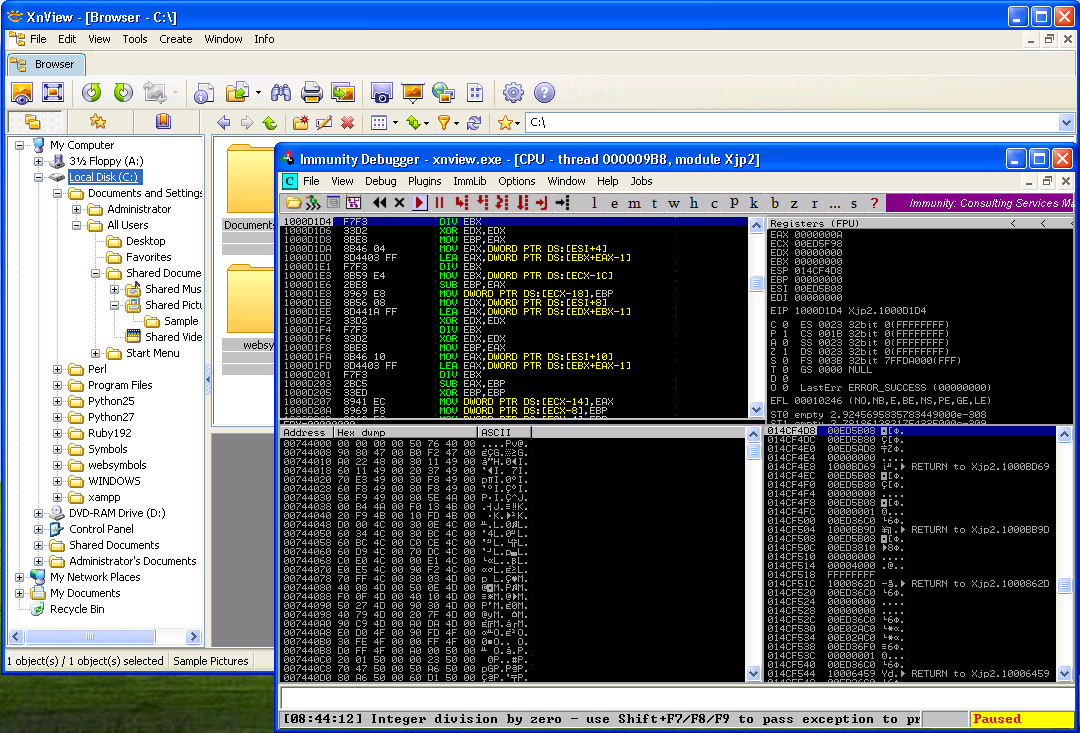Open the view mode dropdown arrow
The image size is (1080, 733).
(395, 123)
